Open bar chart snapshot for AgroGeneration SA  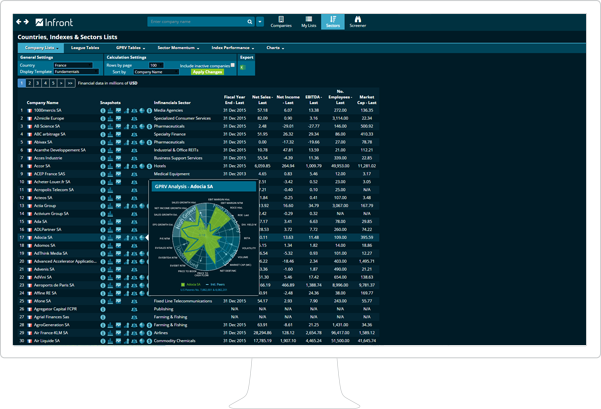pos(110,325)
